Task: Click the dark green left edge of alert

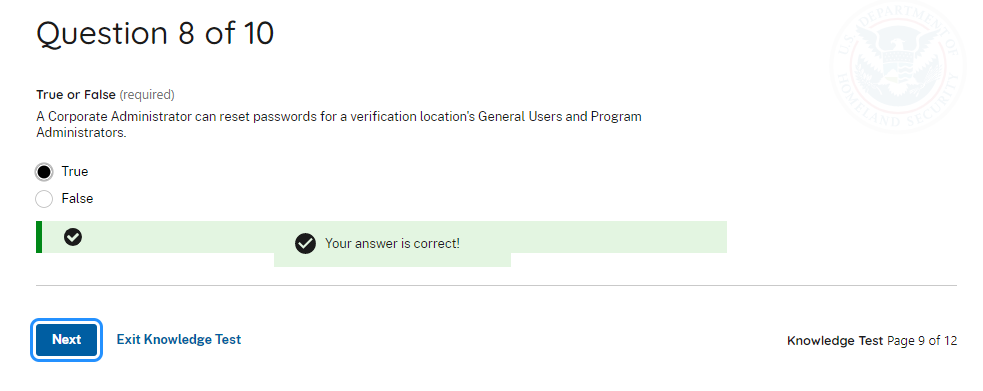Action: (x=39, y=237)
